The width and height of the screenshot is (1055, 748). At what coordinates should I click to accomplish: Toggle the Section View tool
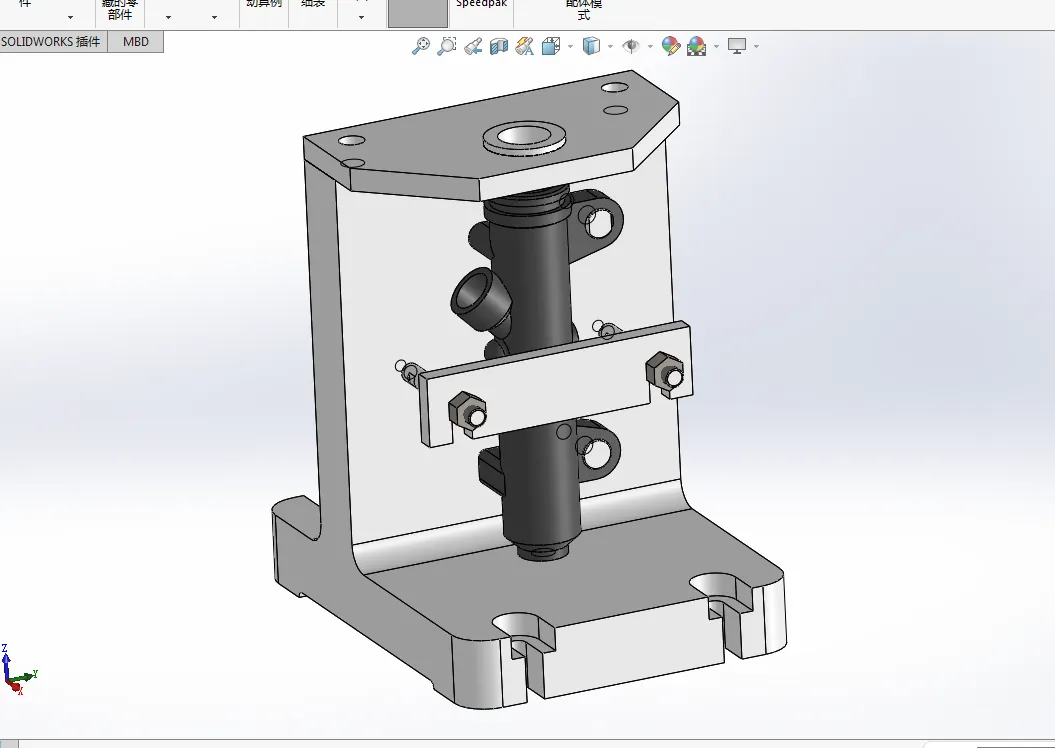(x=499, y=46)
